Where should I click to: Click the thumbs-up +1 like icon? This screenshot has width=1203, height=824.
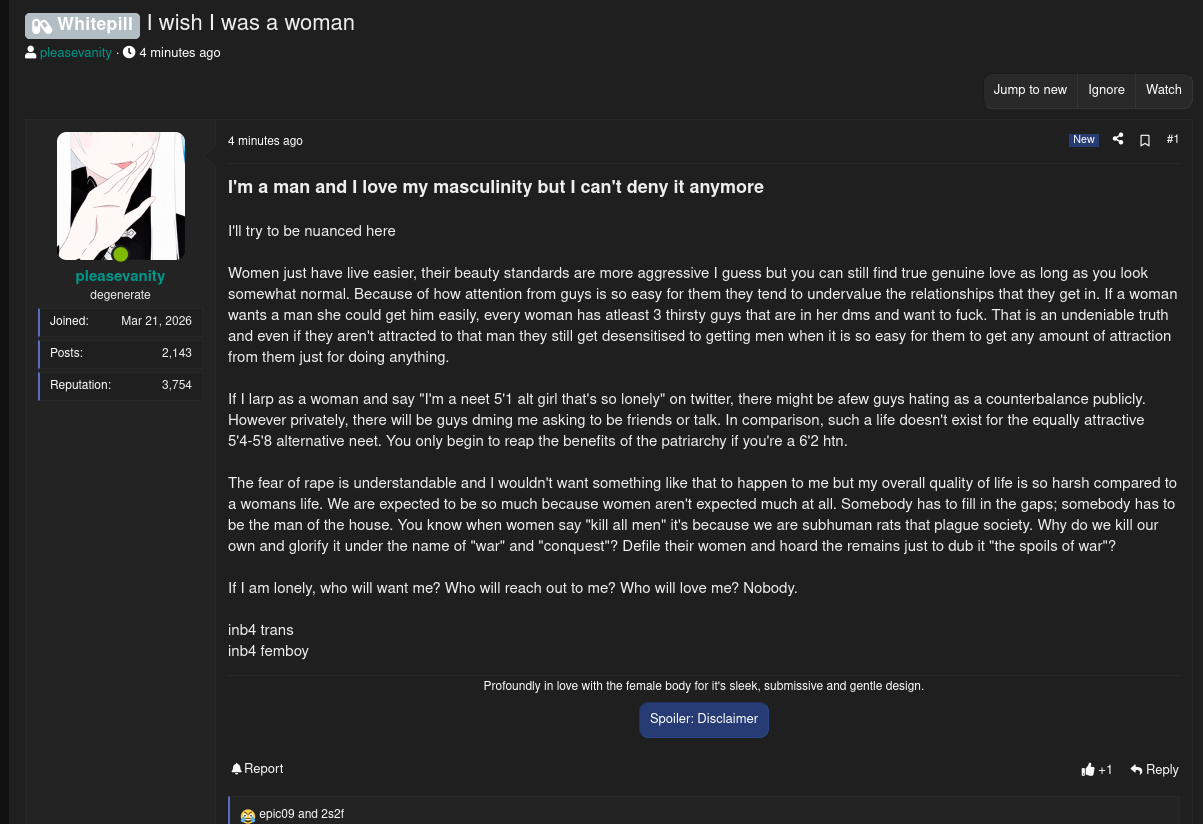click(1088, 770)
